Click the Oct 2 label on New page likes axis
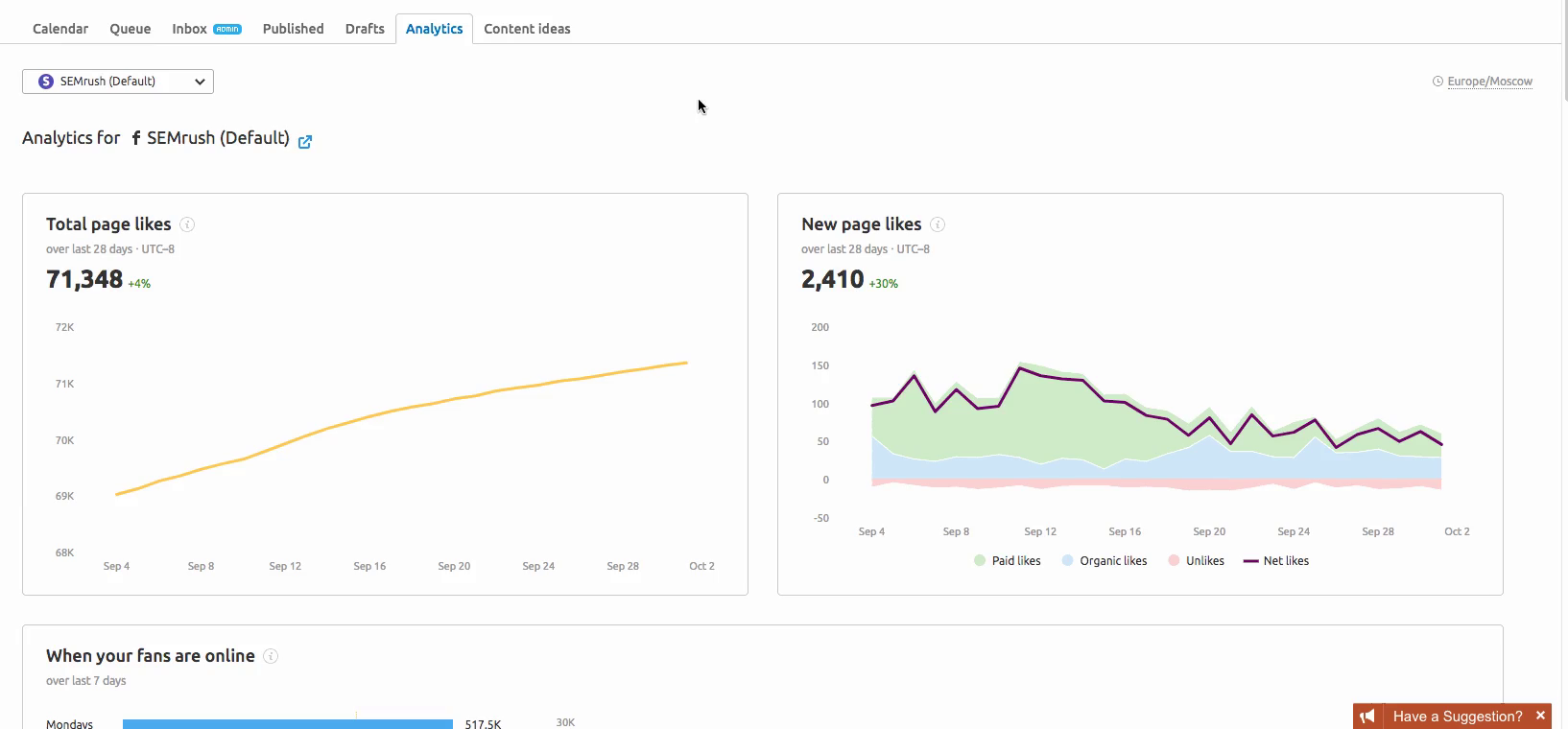The height and width of the screenshot is (729, 1568). (x=1457, y=531)
